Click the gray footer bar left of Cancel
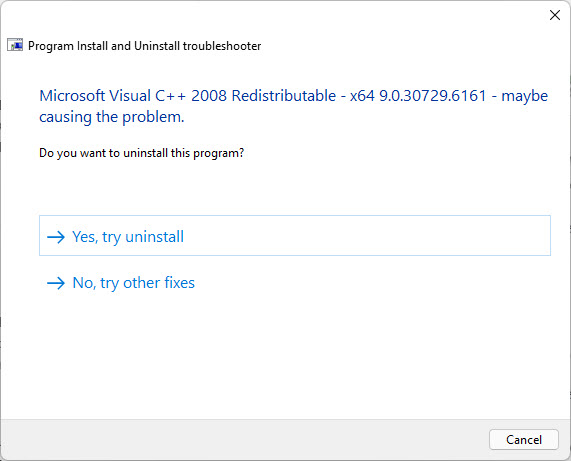 244,440
